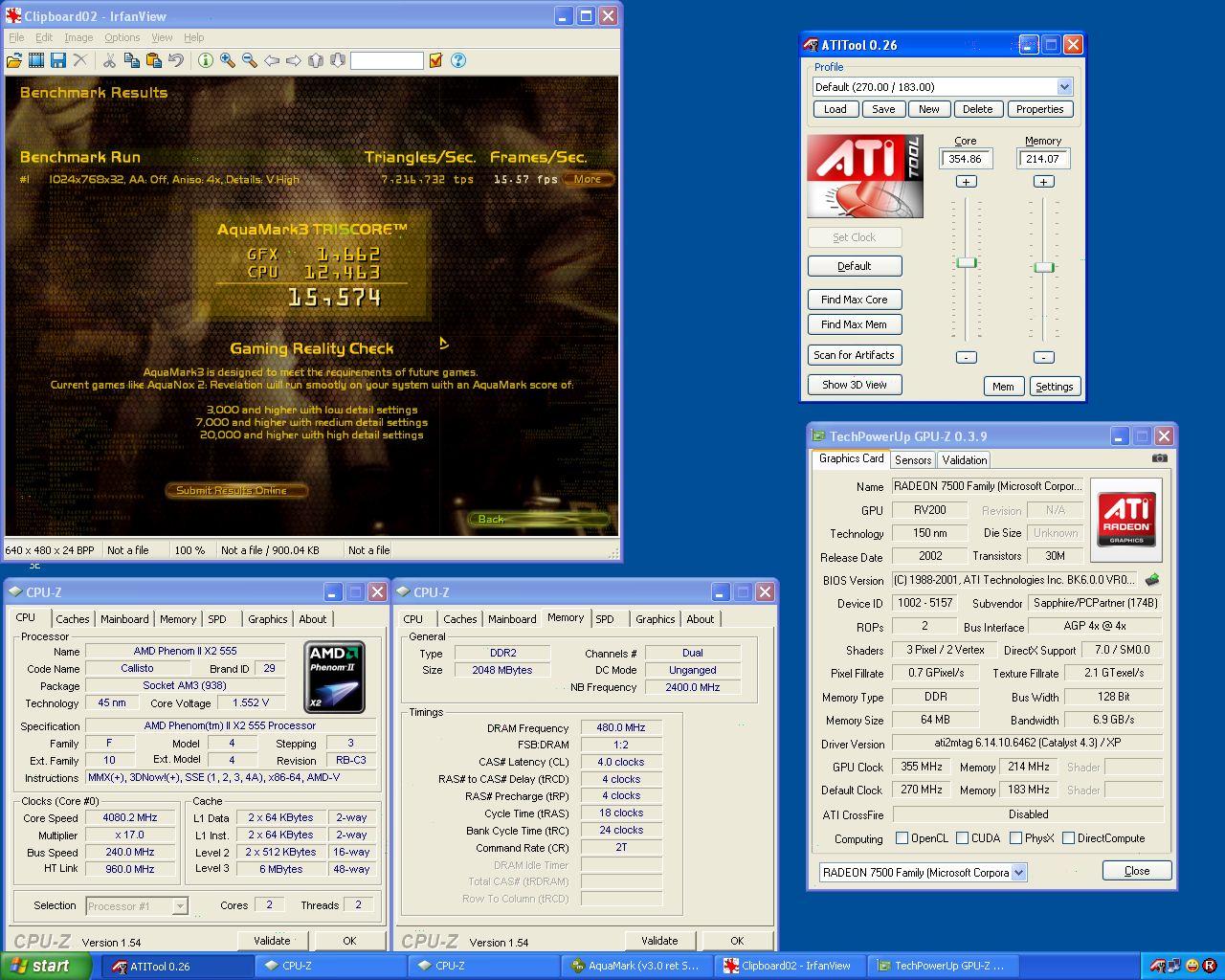Screen dimensions: 1225x980
Task: Click the Zoom out magnifier icon
Action: click(x=249, y=60)
